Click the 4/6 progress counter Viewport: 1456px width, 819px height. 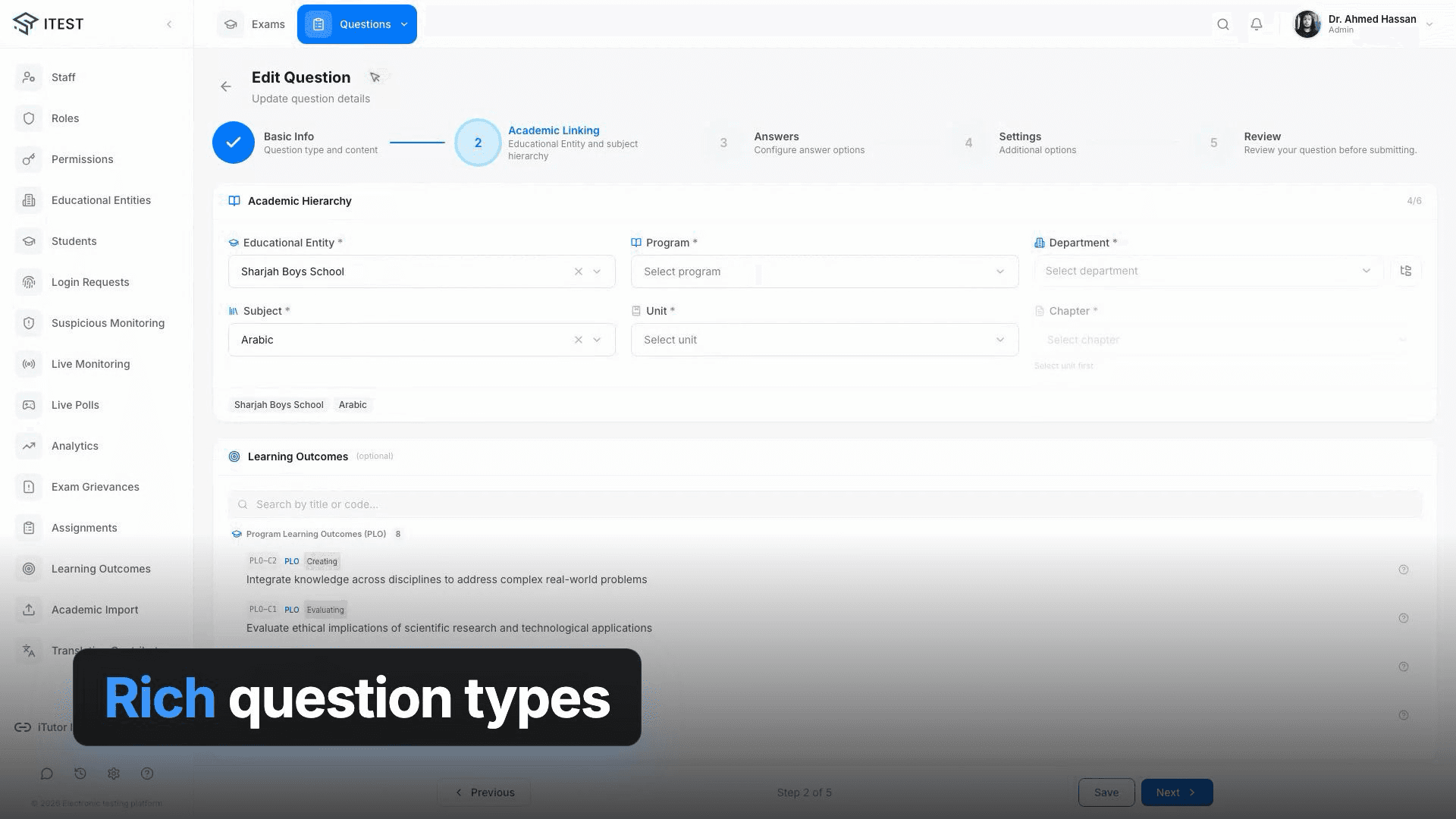1414,201
